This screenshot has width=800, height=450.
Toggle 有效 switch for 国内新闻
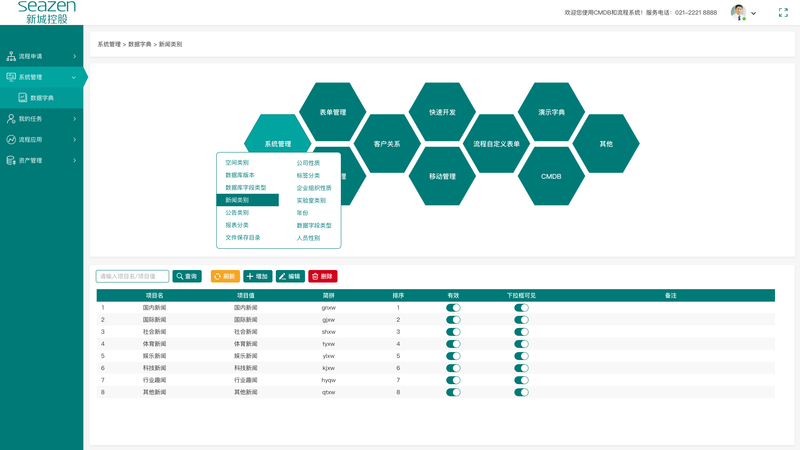(x=453, y=308)
